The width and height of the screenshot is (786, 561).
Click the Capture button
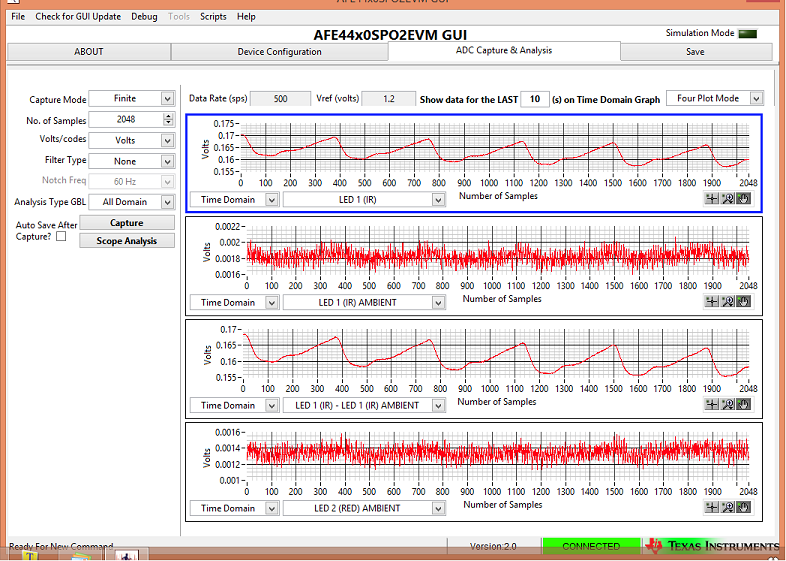127,223
